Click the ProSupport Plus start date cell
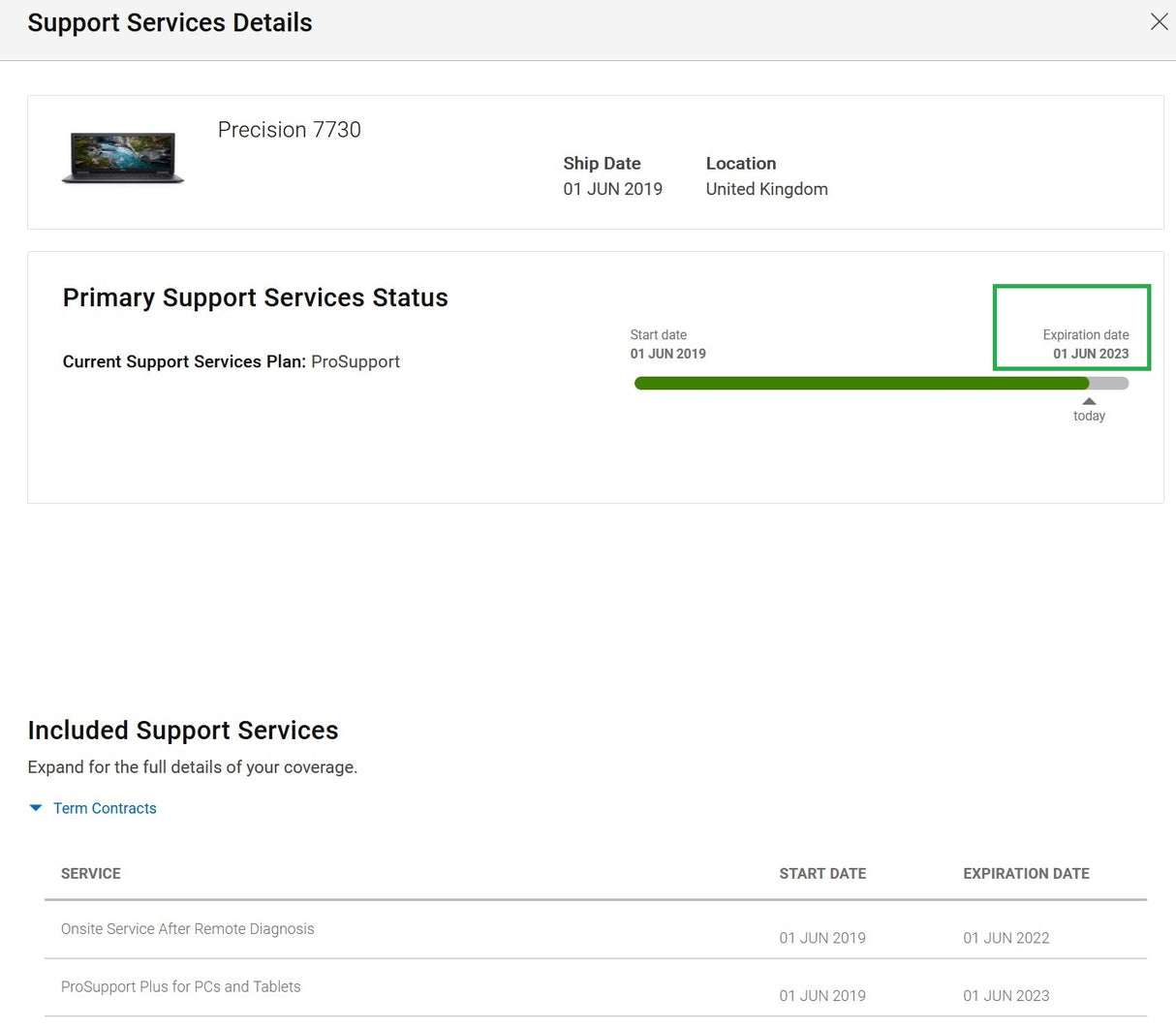Image resolution: width=1176 pixels, height=1029 pixels. coord(822,995)
